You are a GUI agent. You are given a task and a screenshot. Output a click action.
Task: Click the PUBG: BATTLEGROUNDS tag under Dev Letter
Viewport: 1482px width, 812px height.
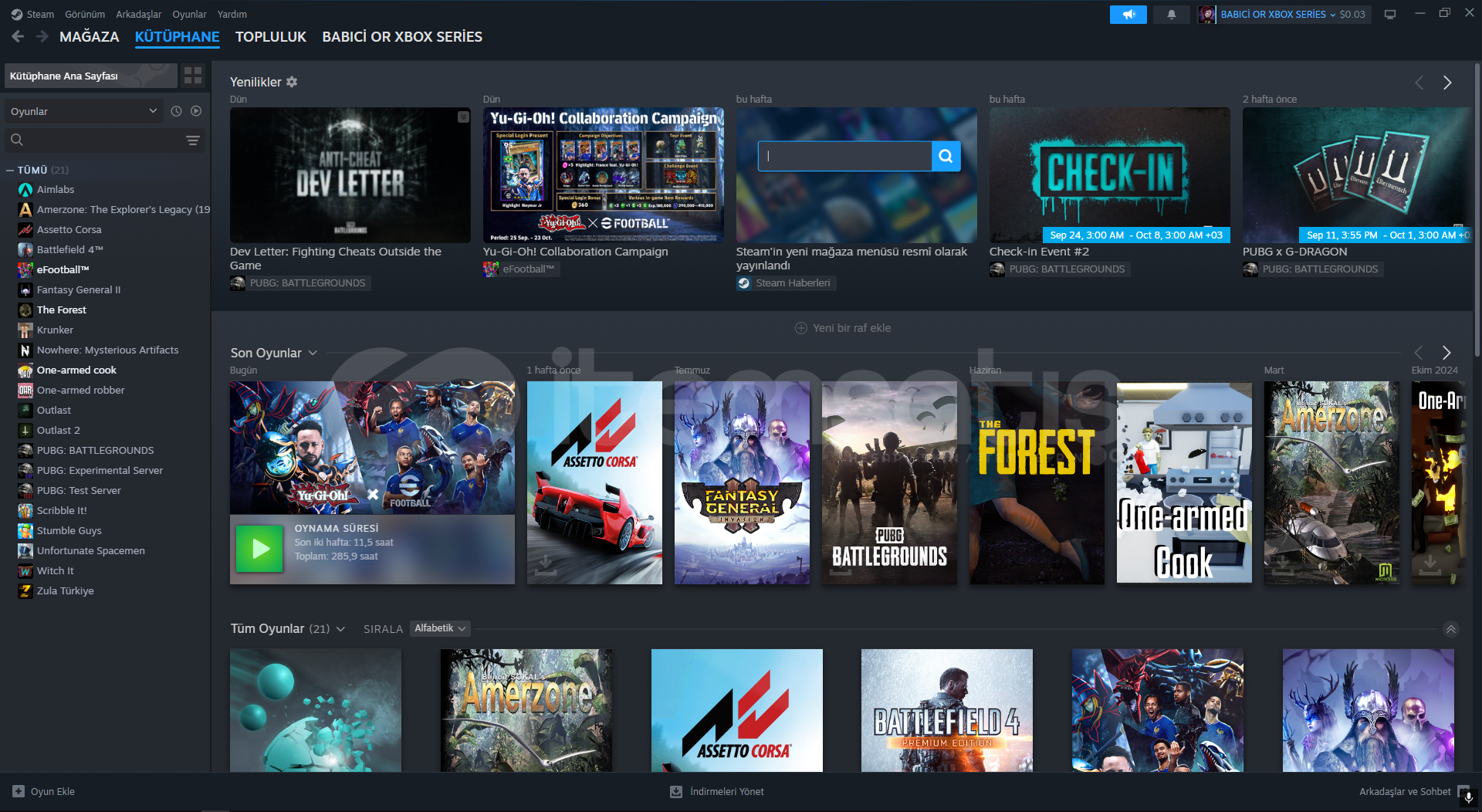coord(301,283)
